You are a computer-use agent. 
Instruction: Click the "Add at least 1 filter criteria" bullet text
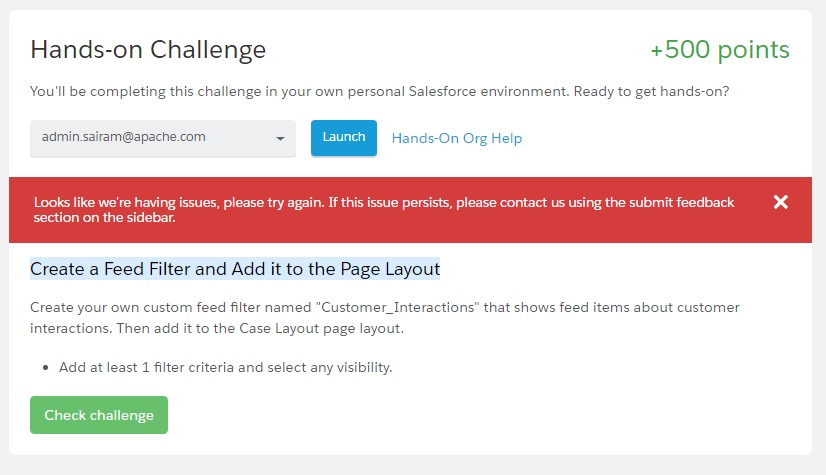[x=225, y=367]
